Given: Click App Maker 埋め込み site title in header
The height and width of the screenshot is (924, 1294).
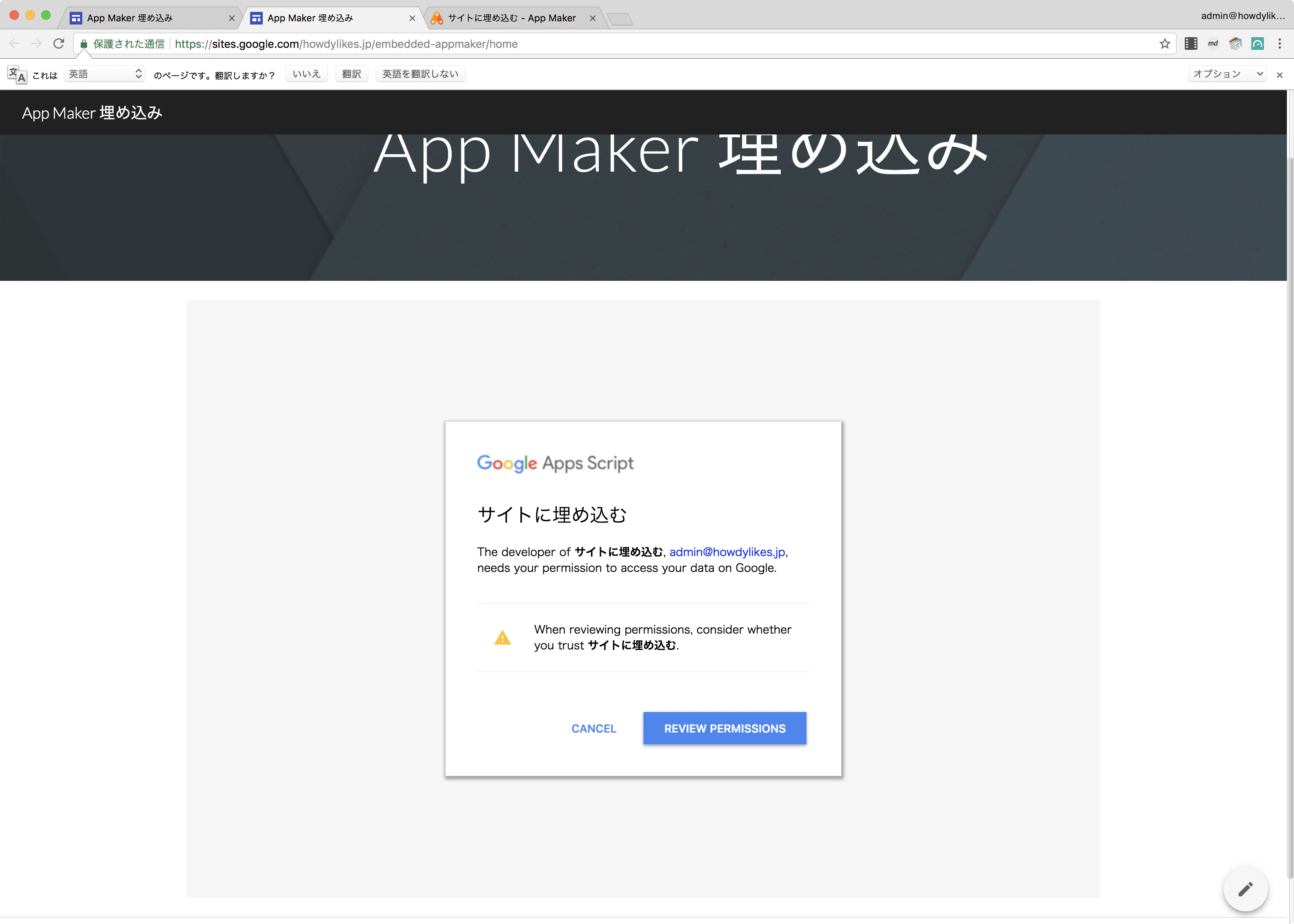Looking at the screenshot, I should [x=92, y=113].
